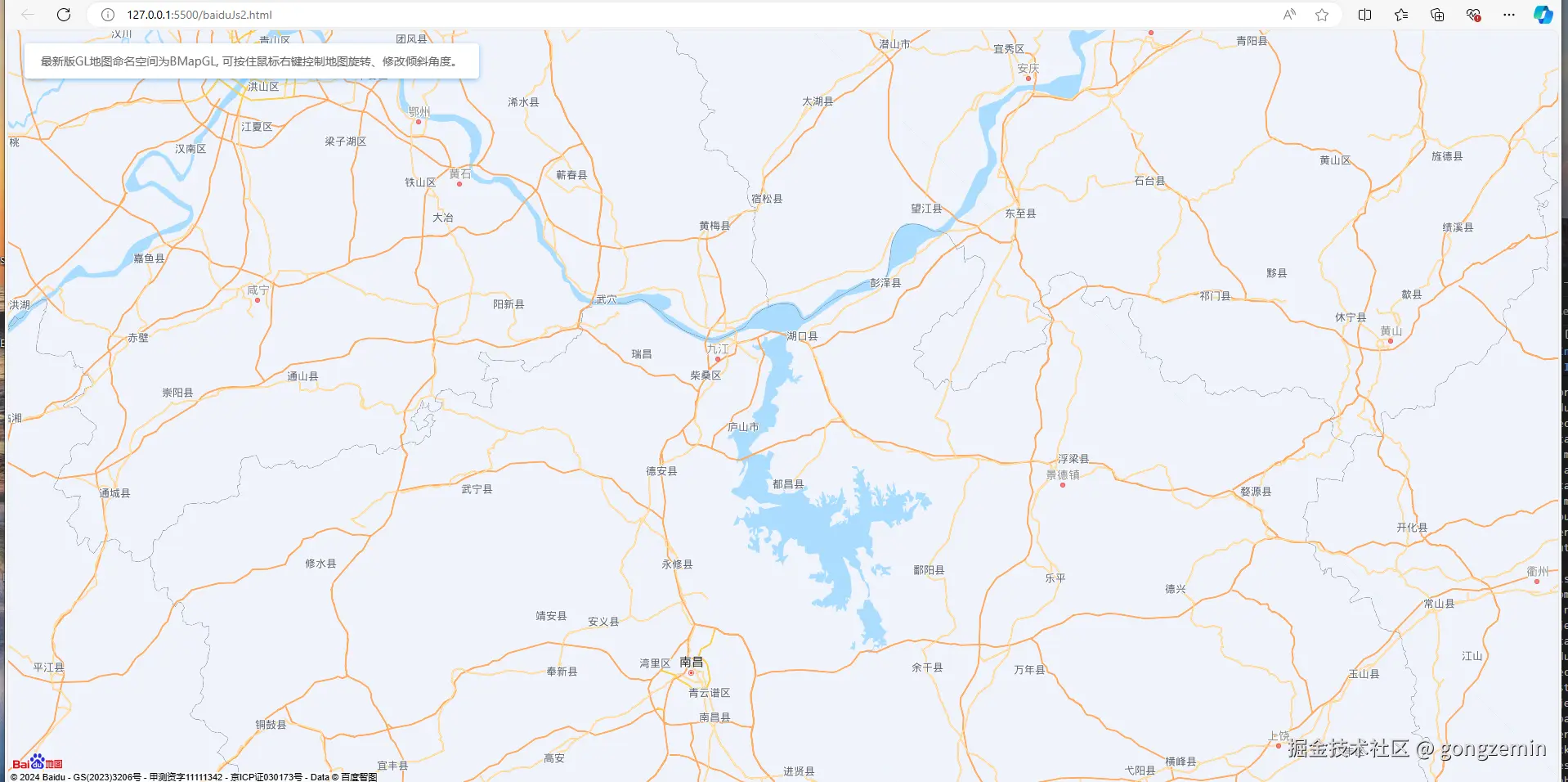
Task: Add this page to favorites star
Action: click(x=1322, y=15)
